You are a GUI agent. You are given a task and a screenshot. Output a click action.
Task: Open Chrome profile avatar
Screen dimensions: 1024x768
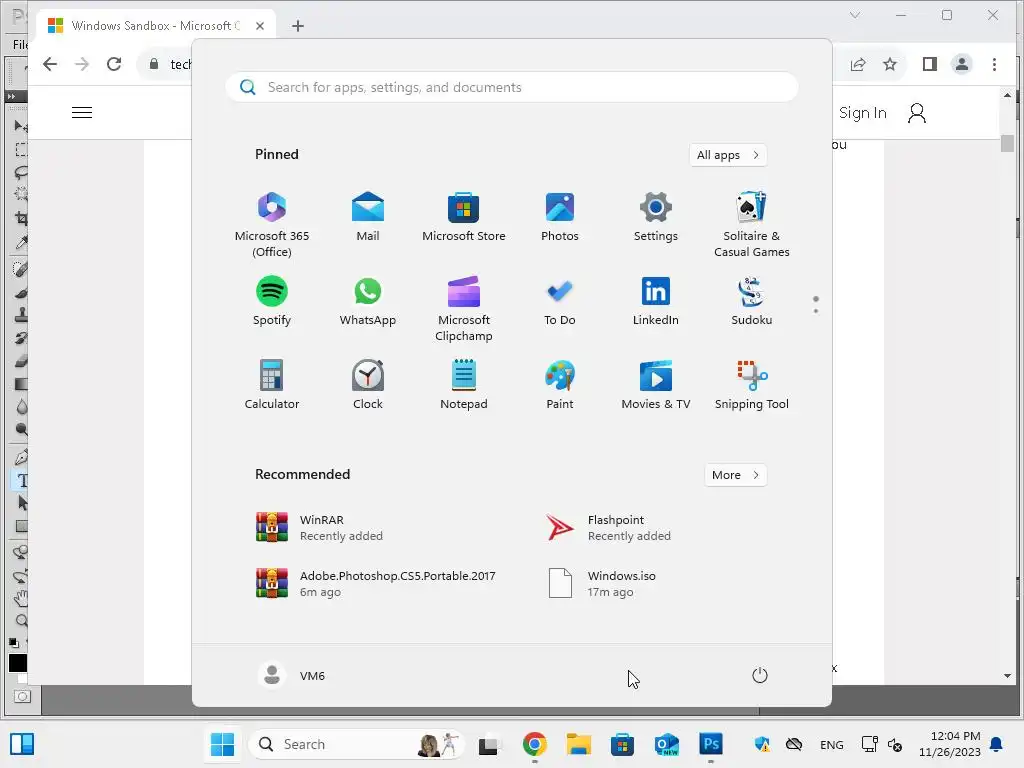click(x=962, y=64)
